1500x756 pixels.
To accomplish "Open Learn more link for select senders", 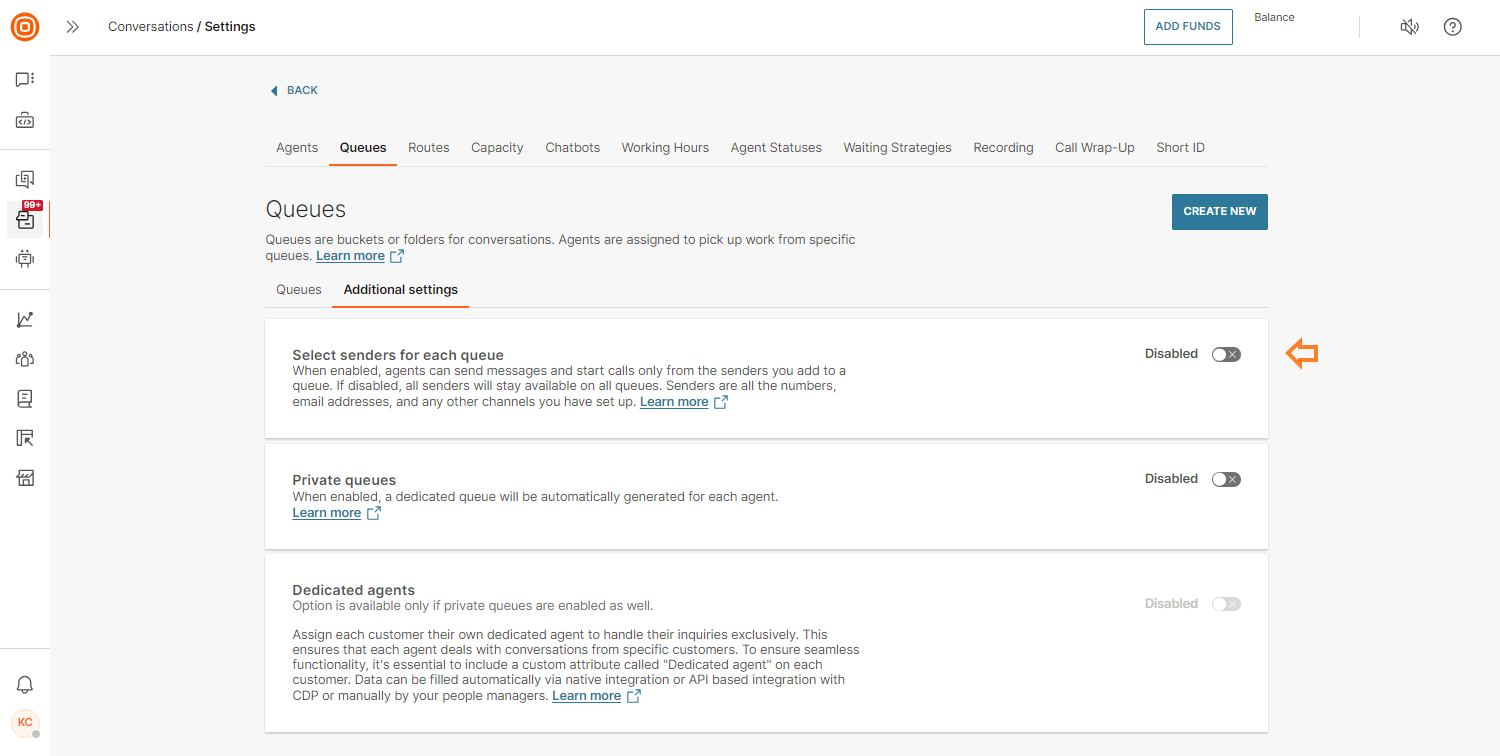I will click(674, 402).
